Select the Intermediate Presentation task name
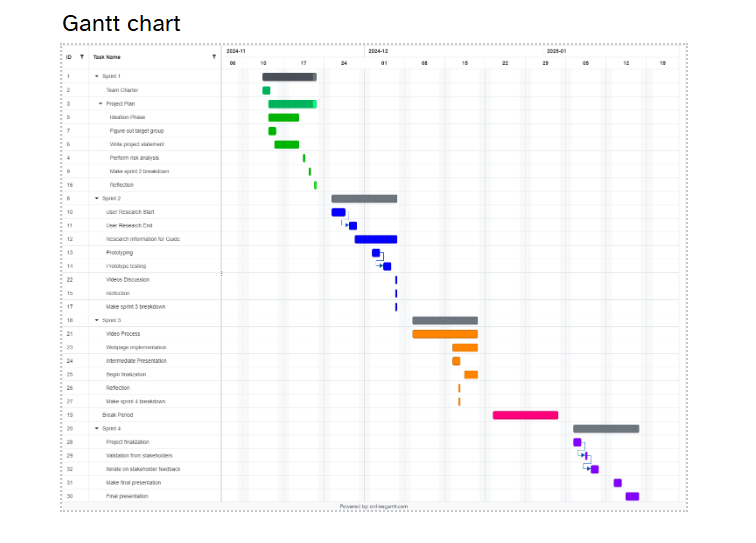Viewport: 756px width, 543px height. 136,361
